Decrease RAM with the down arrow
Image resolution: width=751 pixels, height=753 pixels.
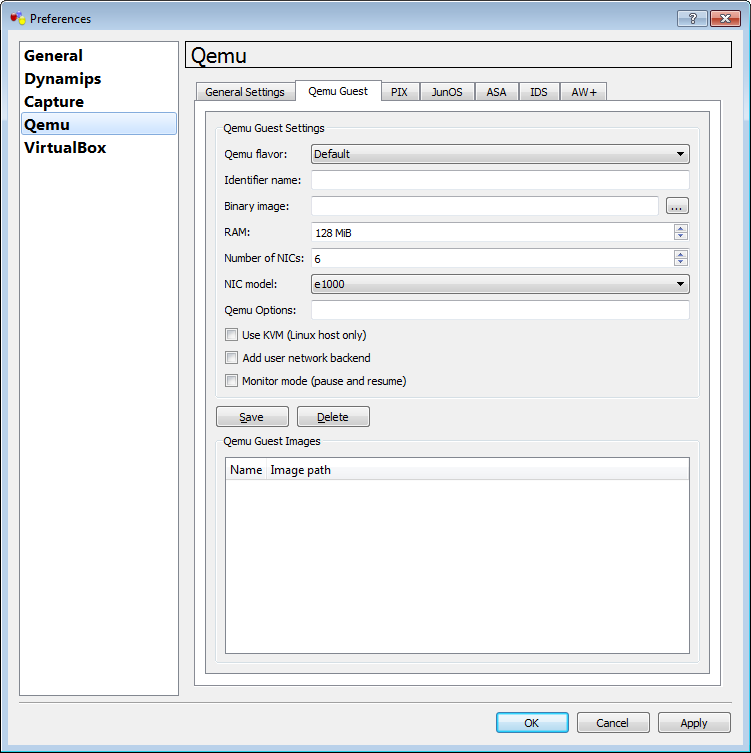(x=680, y=236)
